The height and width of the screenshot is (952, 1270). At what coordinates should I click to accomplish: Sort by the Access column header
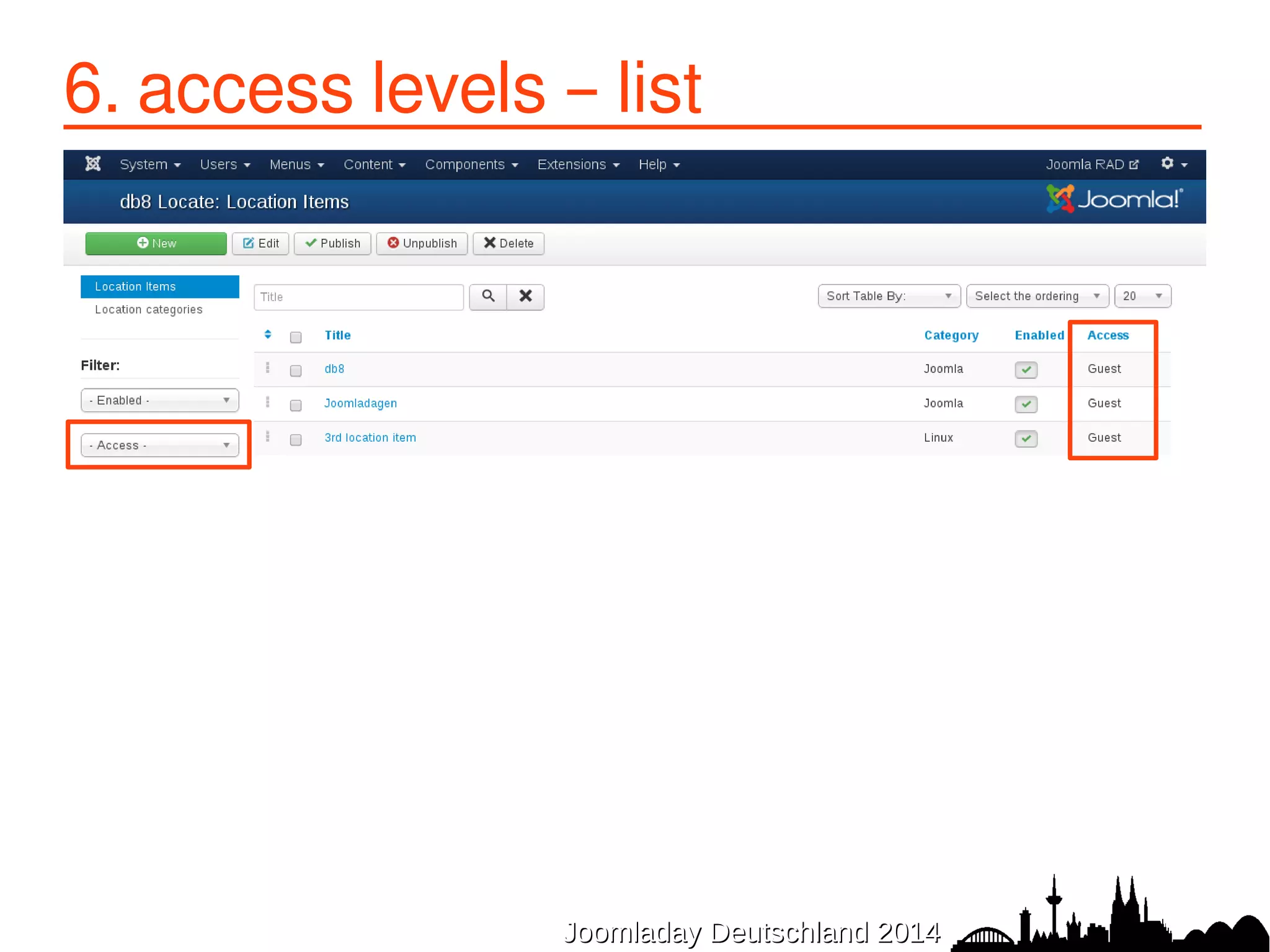tap(1108, 335)
